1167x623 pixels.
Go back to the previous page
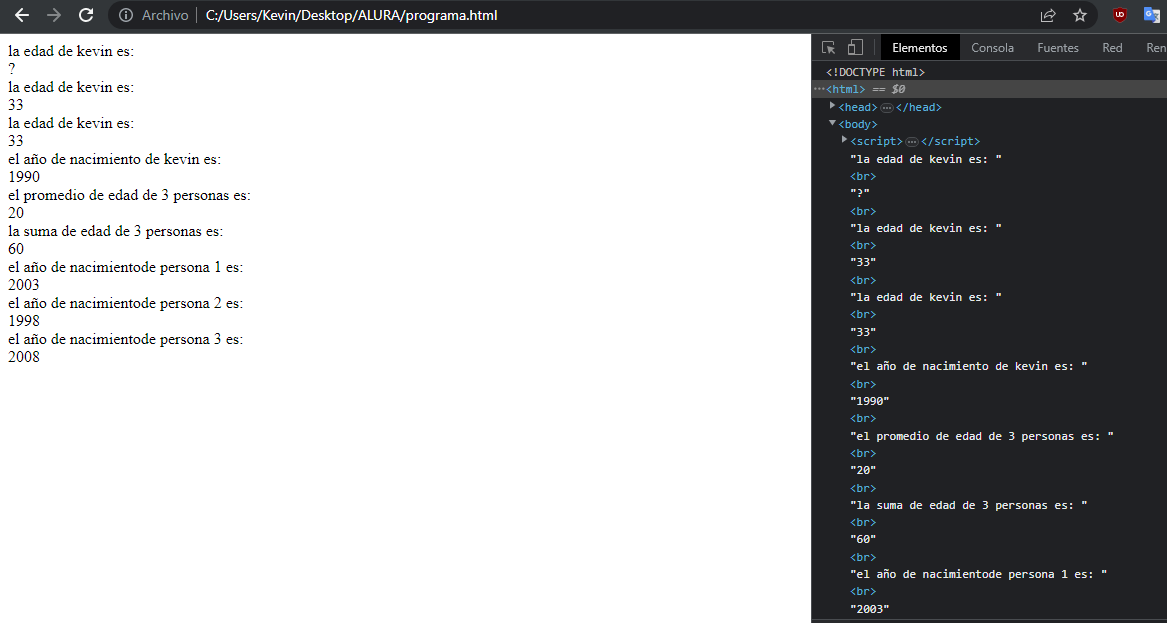(x=22, y=15)
